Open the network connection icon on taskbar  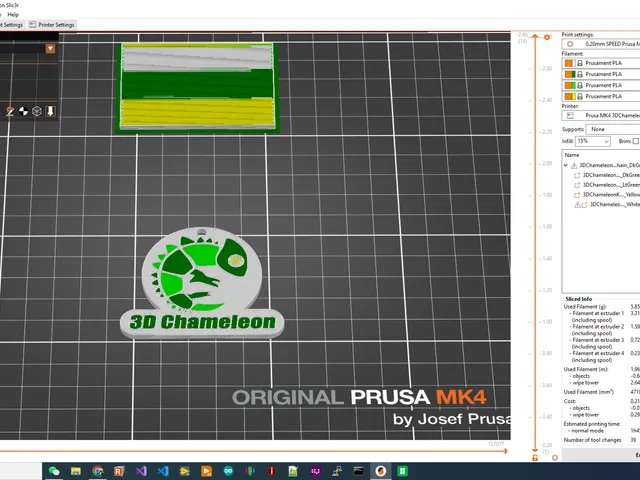(x=337, y=471)
